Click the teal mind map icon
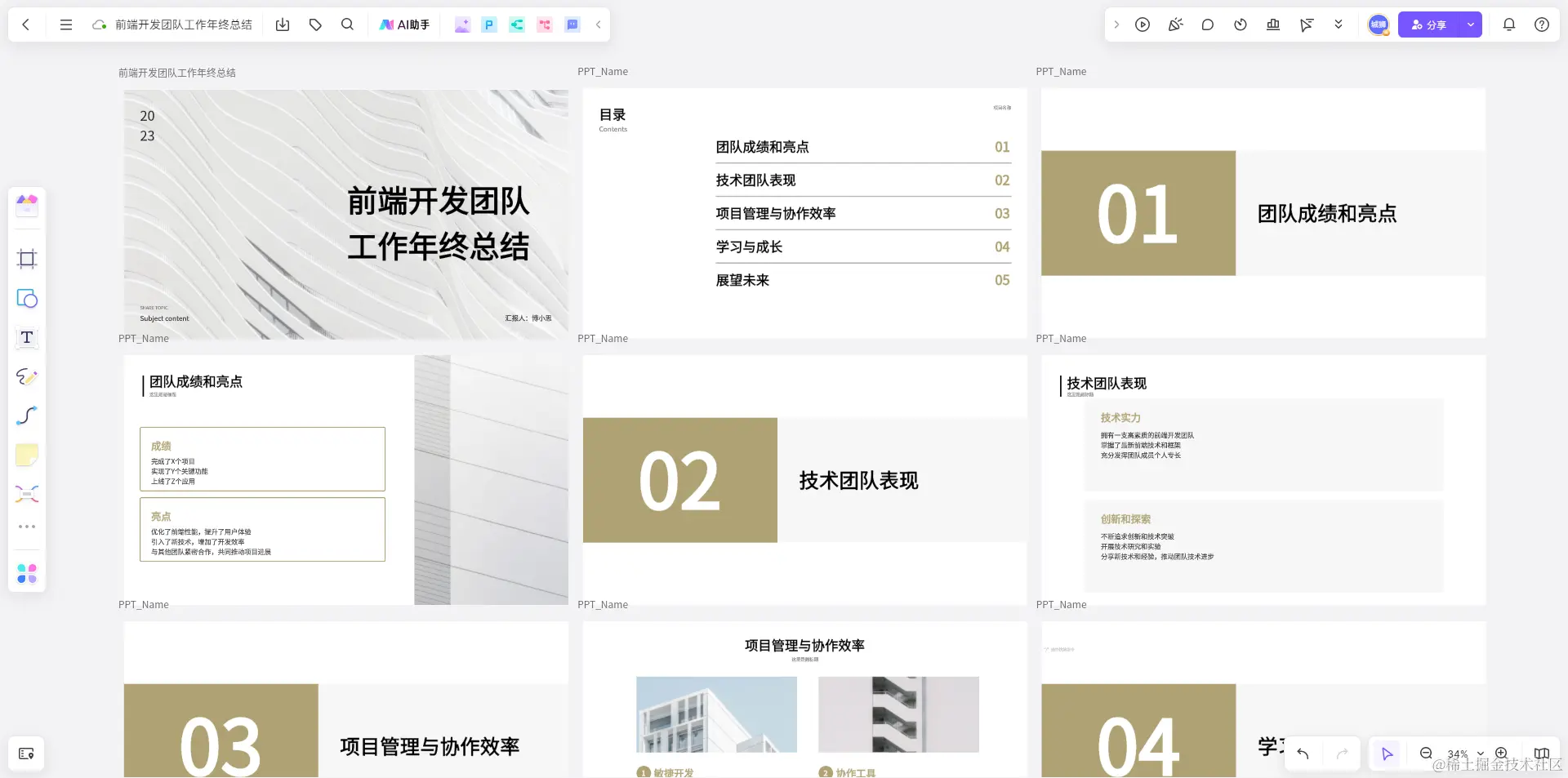Image resolution: width=1568 pixels, height=778 pixels. [x=517, y=24]
